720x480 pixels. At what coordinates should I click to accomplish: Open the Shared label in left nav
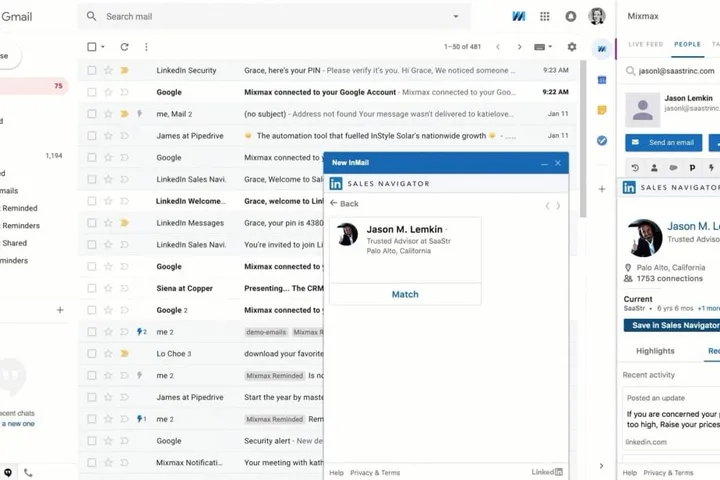click(14, 243)
